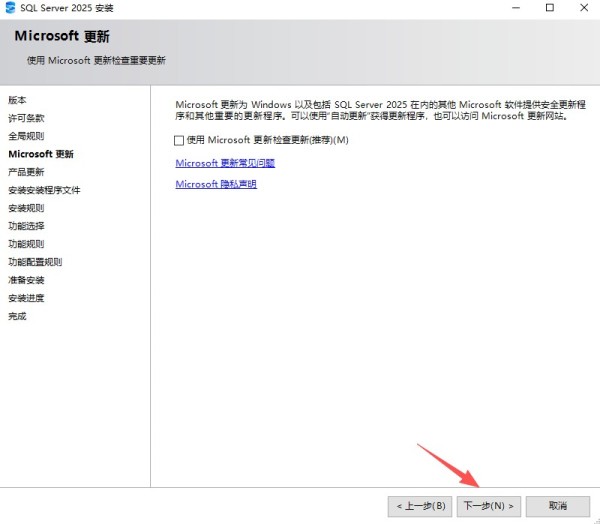Screen dimensions: 600x524
Task: Select 版本 step in sidebar
Action: [17, 100]
